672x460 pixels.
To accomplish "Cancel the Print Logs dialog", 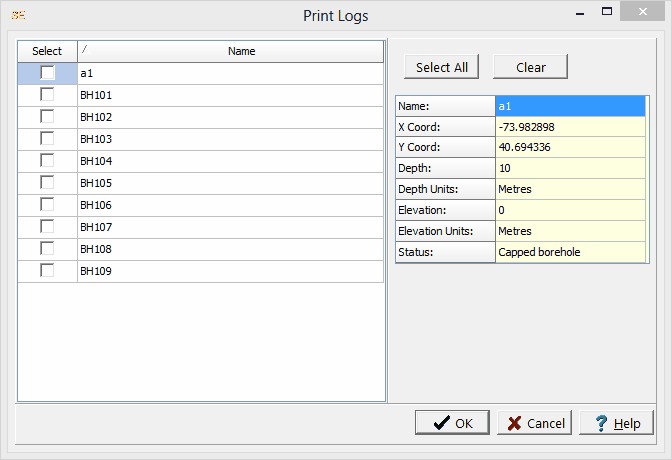I will tap(535, 423).
